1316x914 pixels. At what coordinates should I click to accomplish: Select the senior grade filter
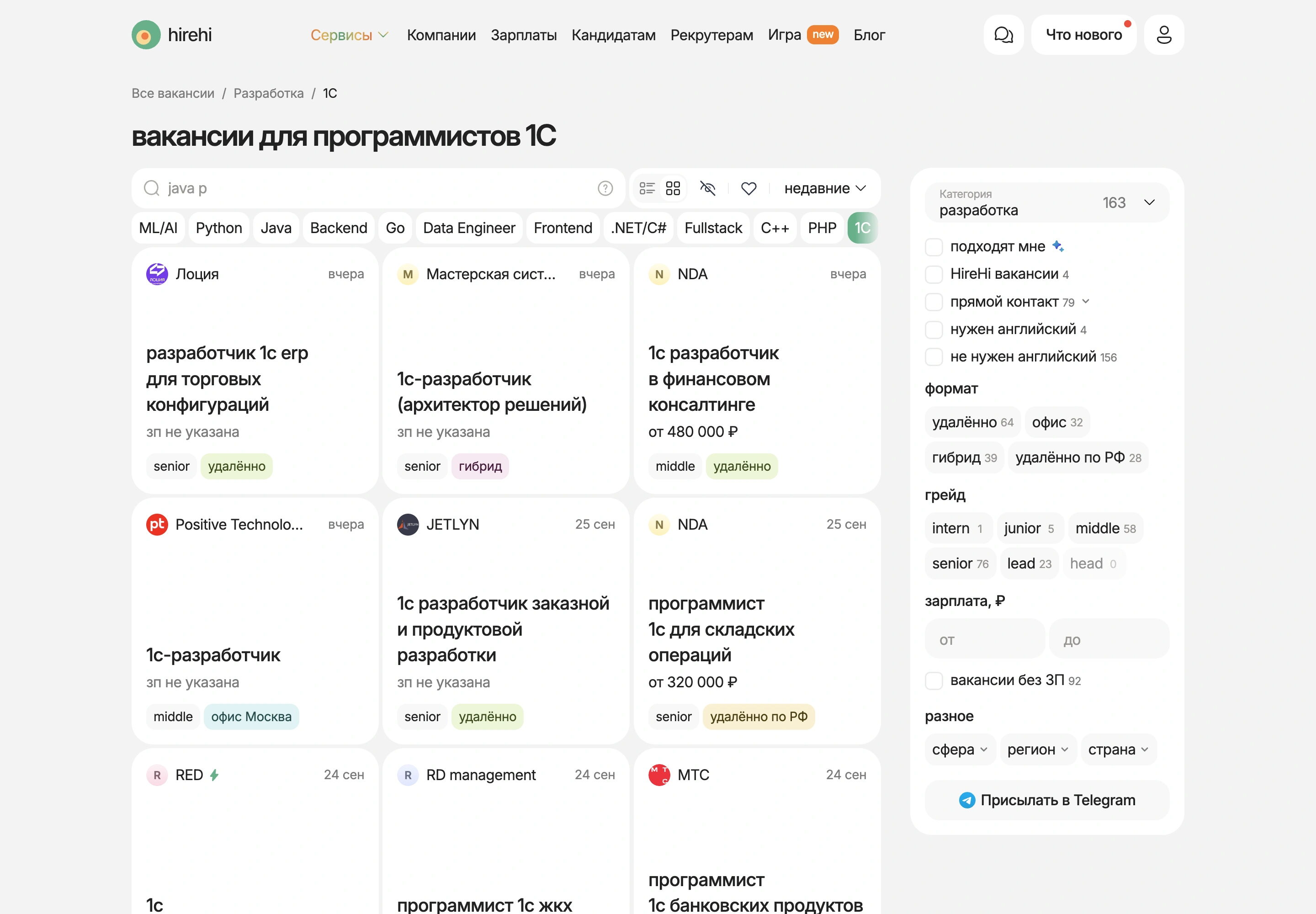tap(960, 563)
